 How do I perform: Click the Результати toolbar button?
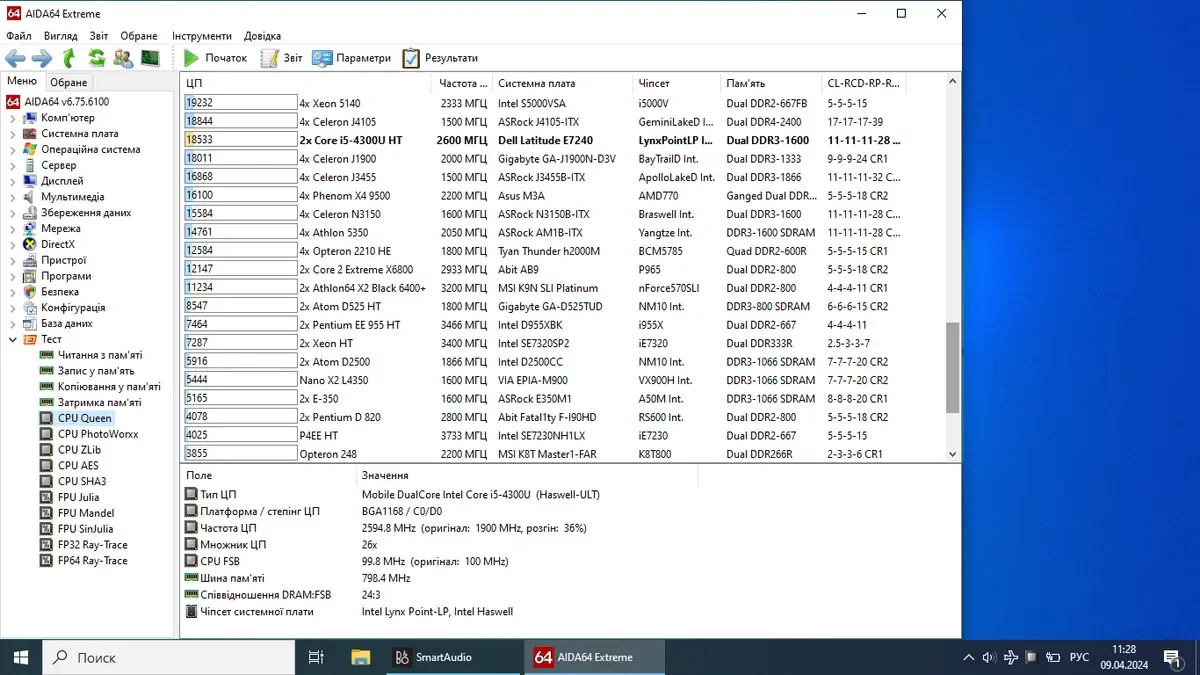(441, 58)
